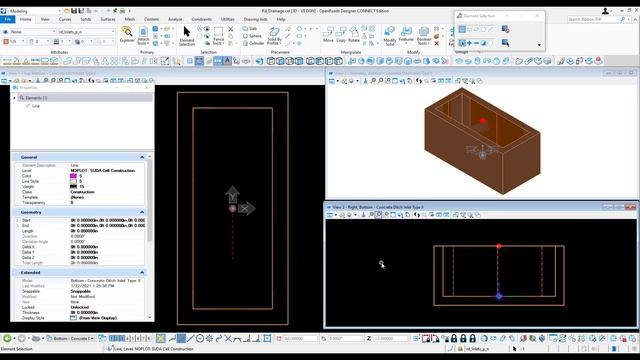Collapse the Extended section in Properties
The image size is (640, 360).
click(142, 272)
